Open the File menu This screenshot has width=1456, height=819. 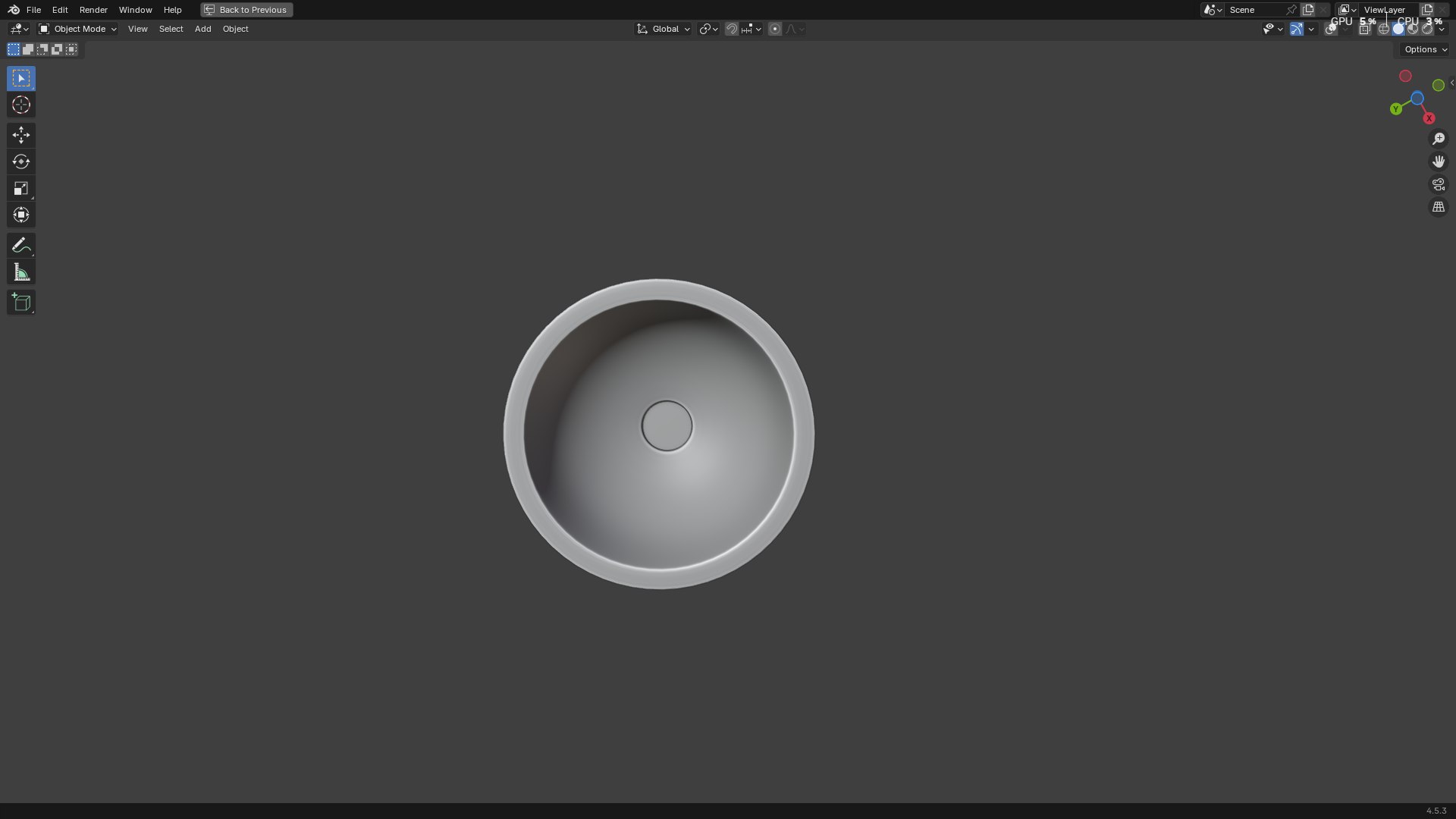tap(33, 10)
